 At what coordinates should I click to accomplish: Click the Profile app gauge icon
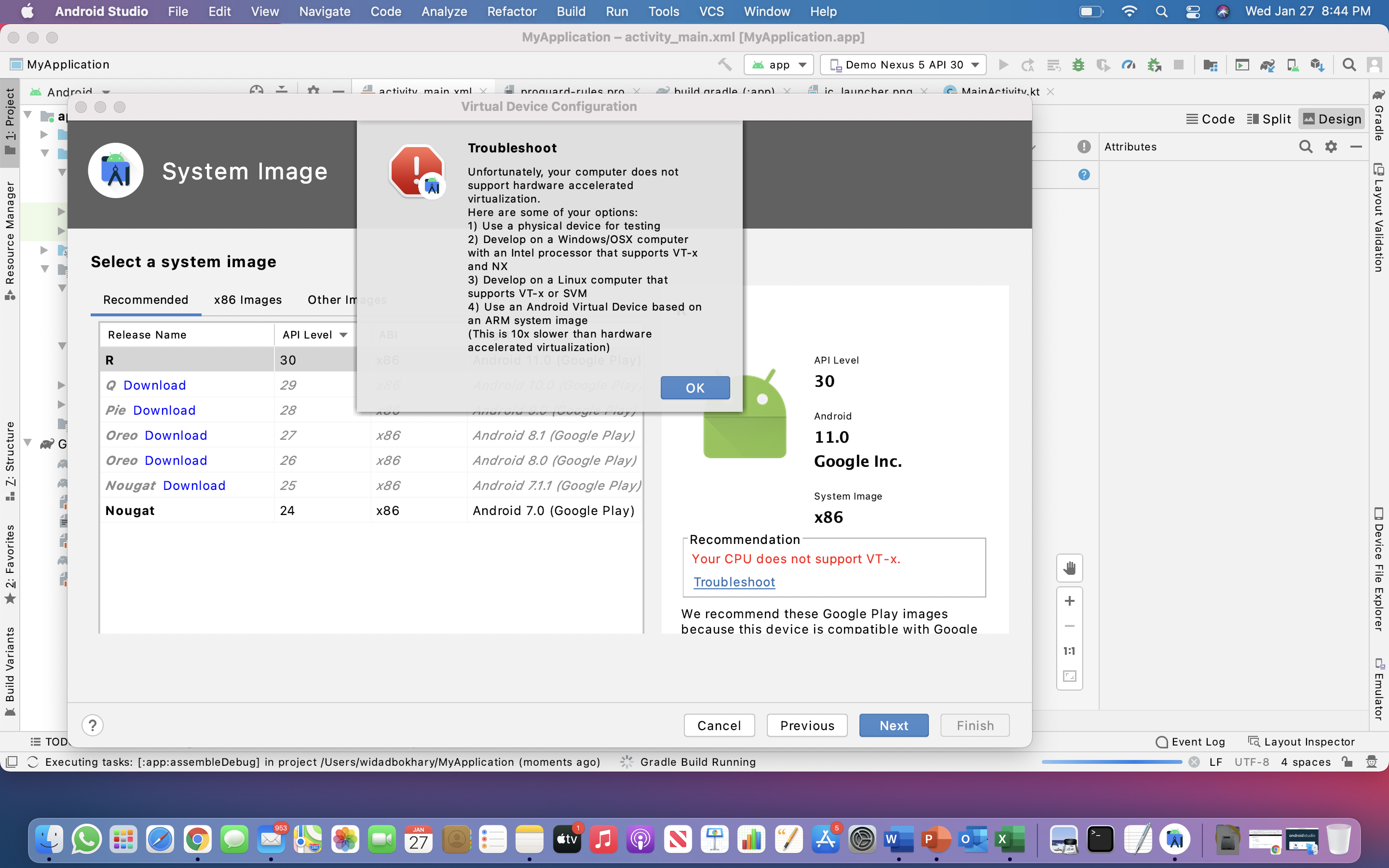(1128, 65)
